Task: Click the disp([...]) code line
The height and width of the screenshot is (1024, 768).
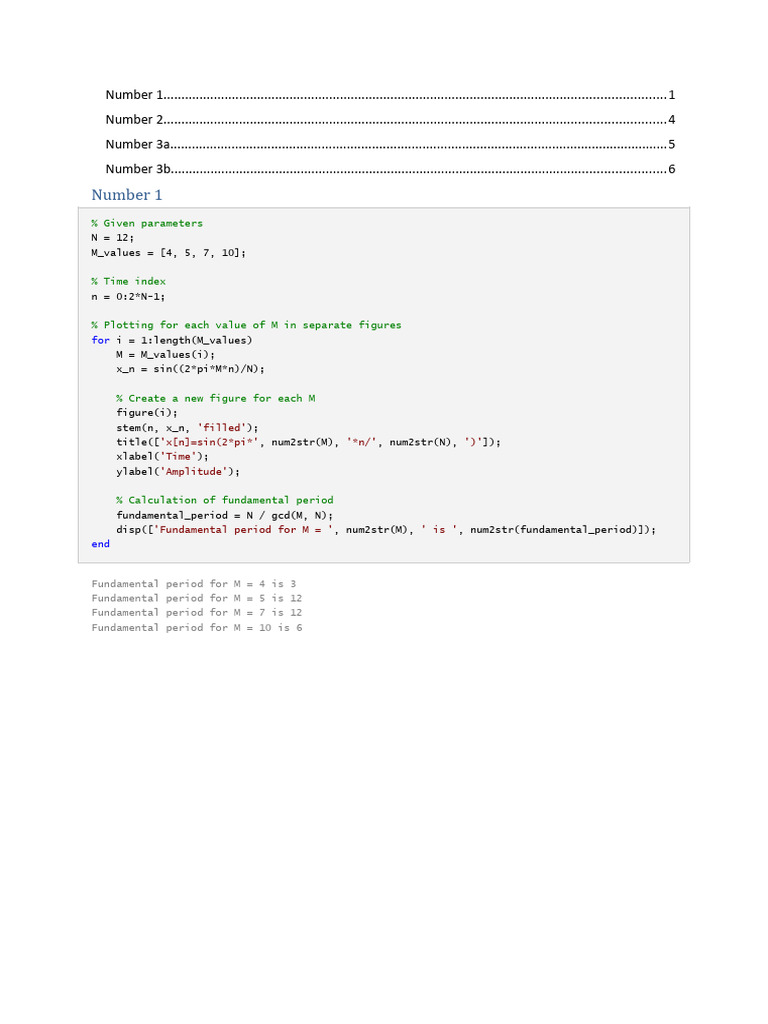Action: point(386,530)
